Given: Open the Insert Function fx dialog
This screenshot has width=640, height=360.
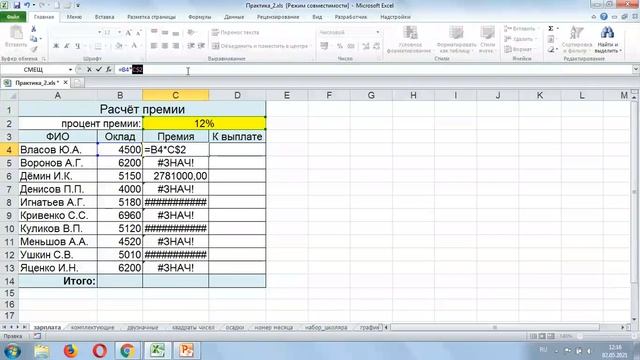Looking at the screenshot, I should [x=109, y=70].
